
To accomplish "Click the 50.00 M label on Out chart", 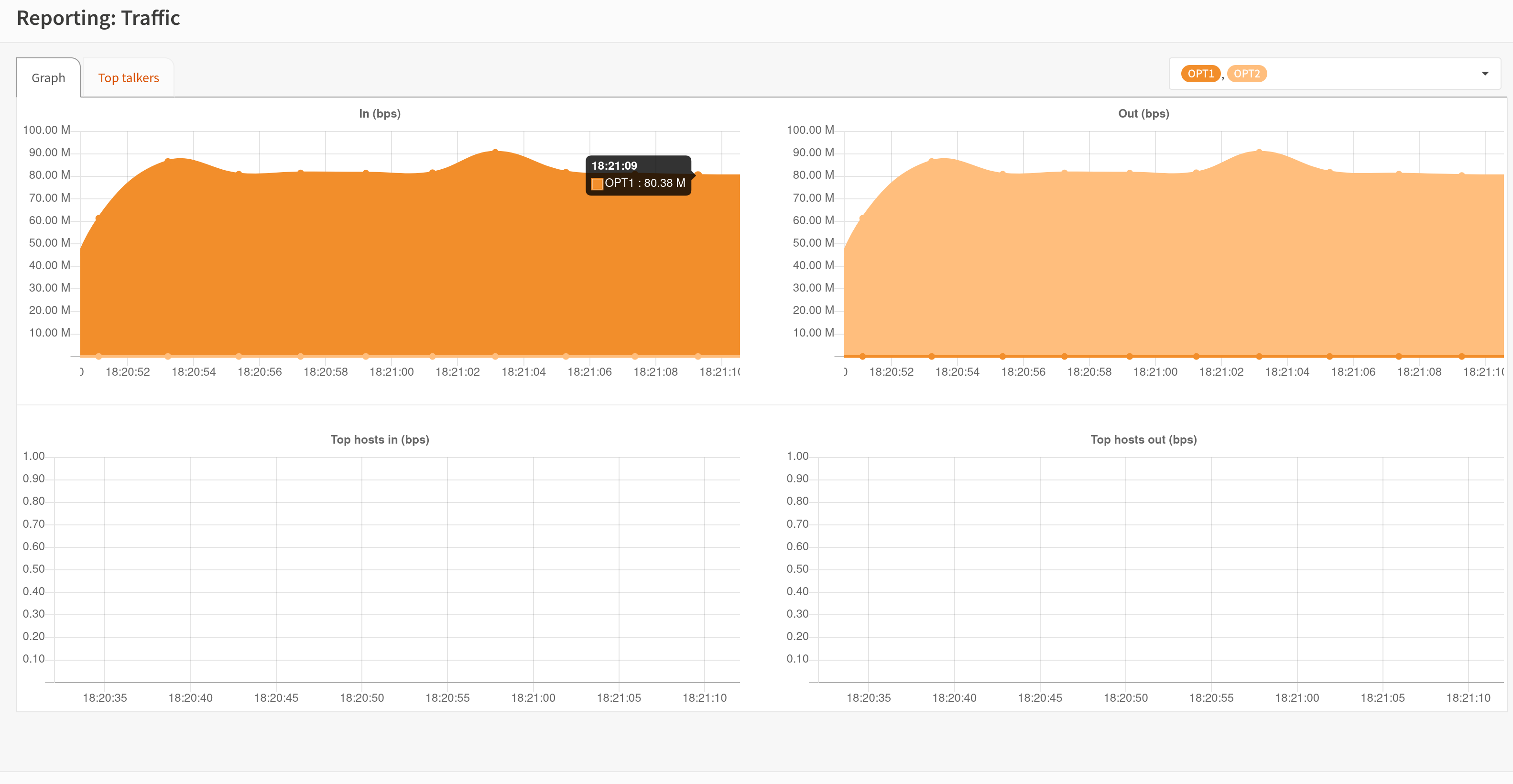I will (x=813, y=242).
